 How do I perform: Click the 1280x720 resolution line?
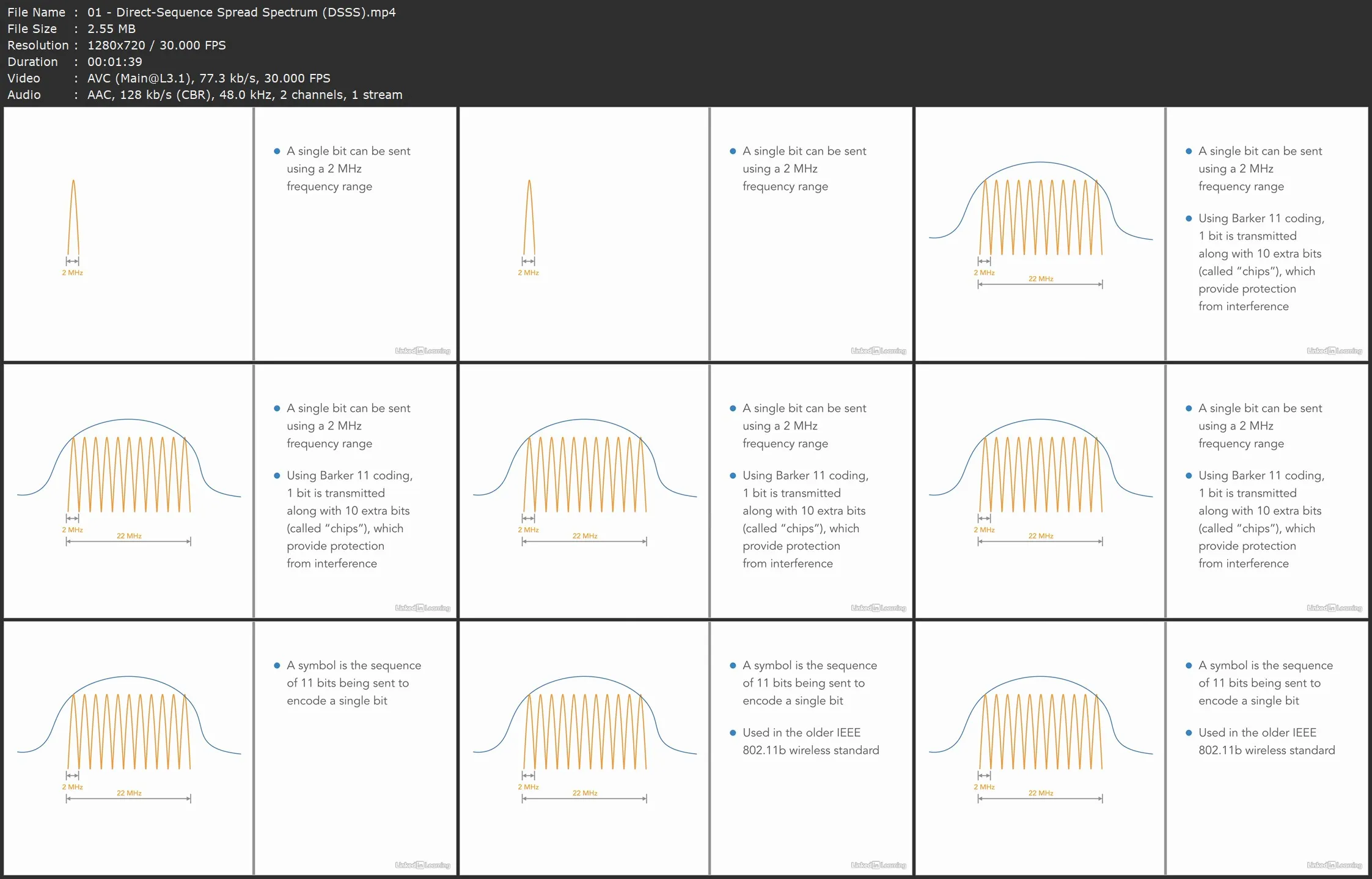point(156,45)
